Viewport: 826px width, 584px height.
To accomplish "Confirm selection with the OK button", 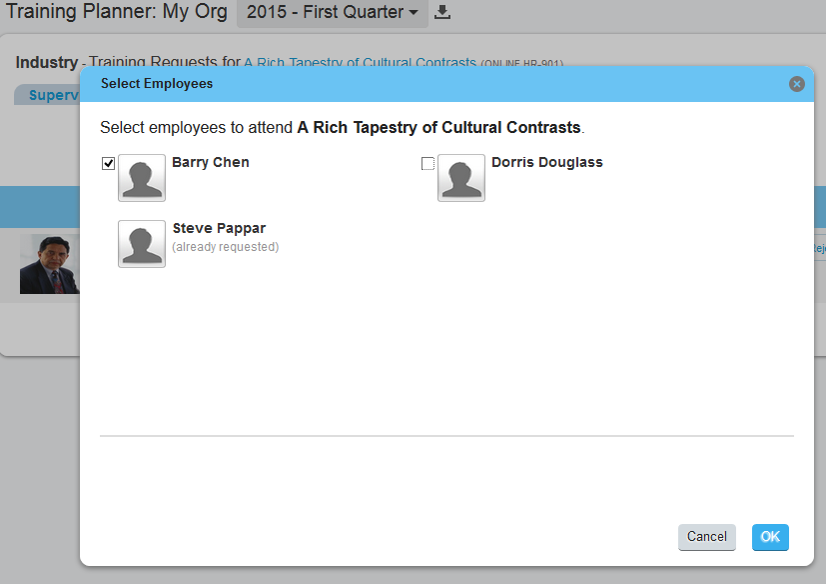I will (770, 537).
